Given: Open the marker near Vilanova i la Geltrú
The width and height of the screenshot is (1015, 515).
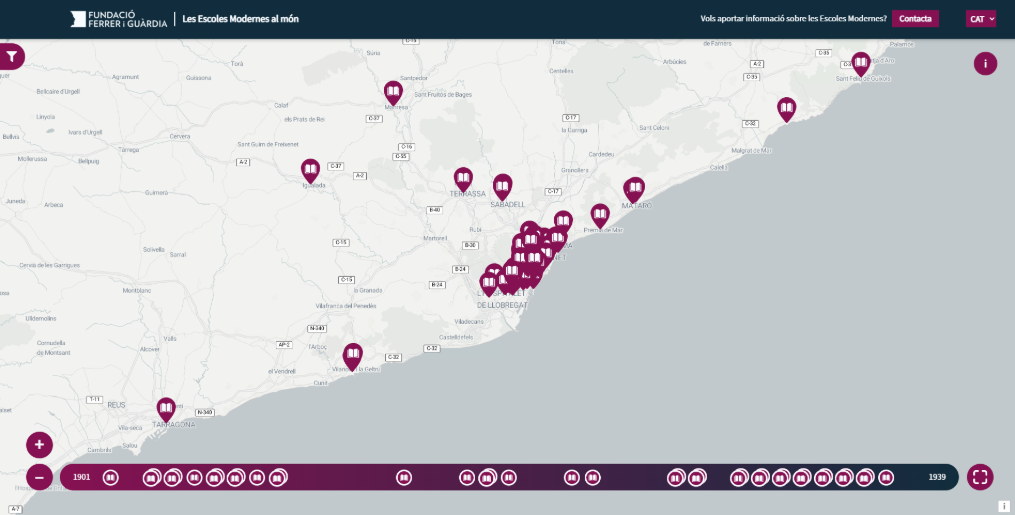Looking at the screenshot, I should click(353, 354).
